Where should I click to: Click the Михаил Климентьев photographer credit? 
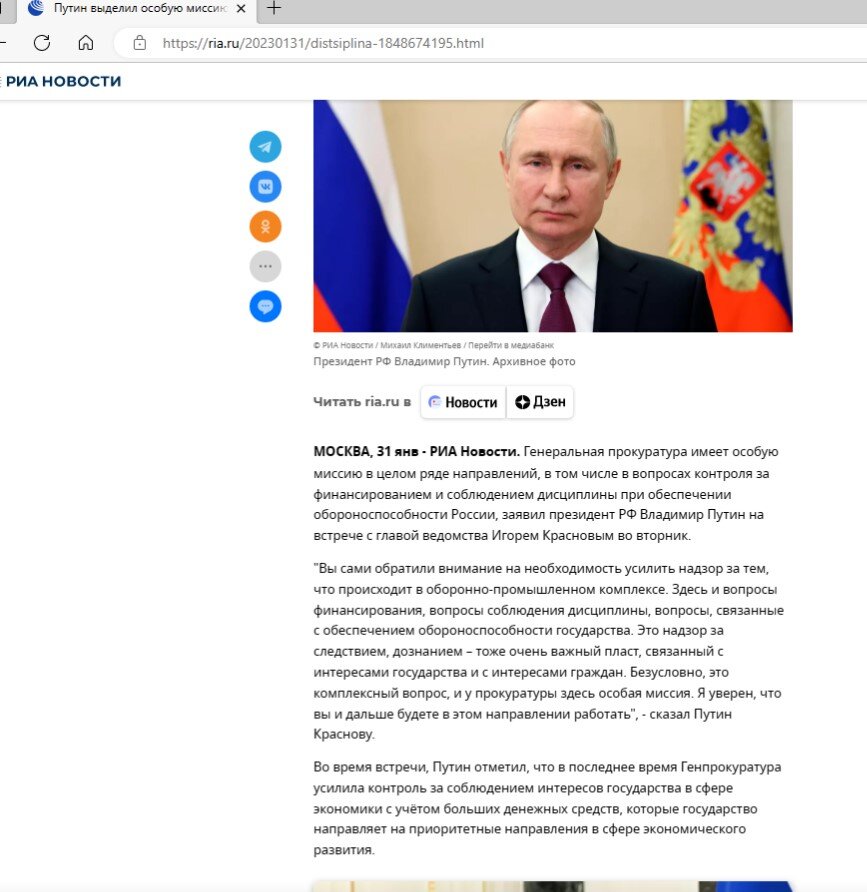tap(420, 345)
